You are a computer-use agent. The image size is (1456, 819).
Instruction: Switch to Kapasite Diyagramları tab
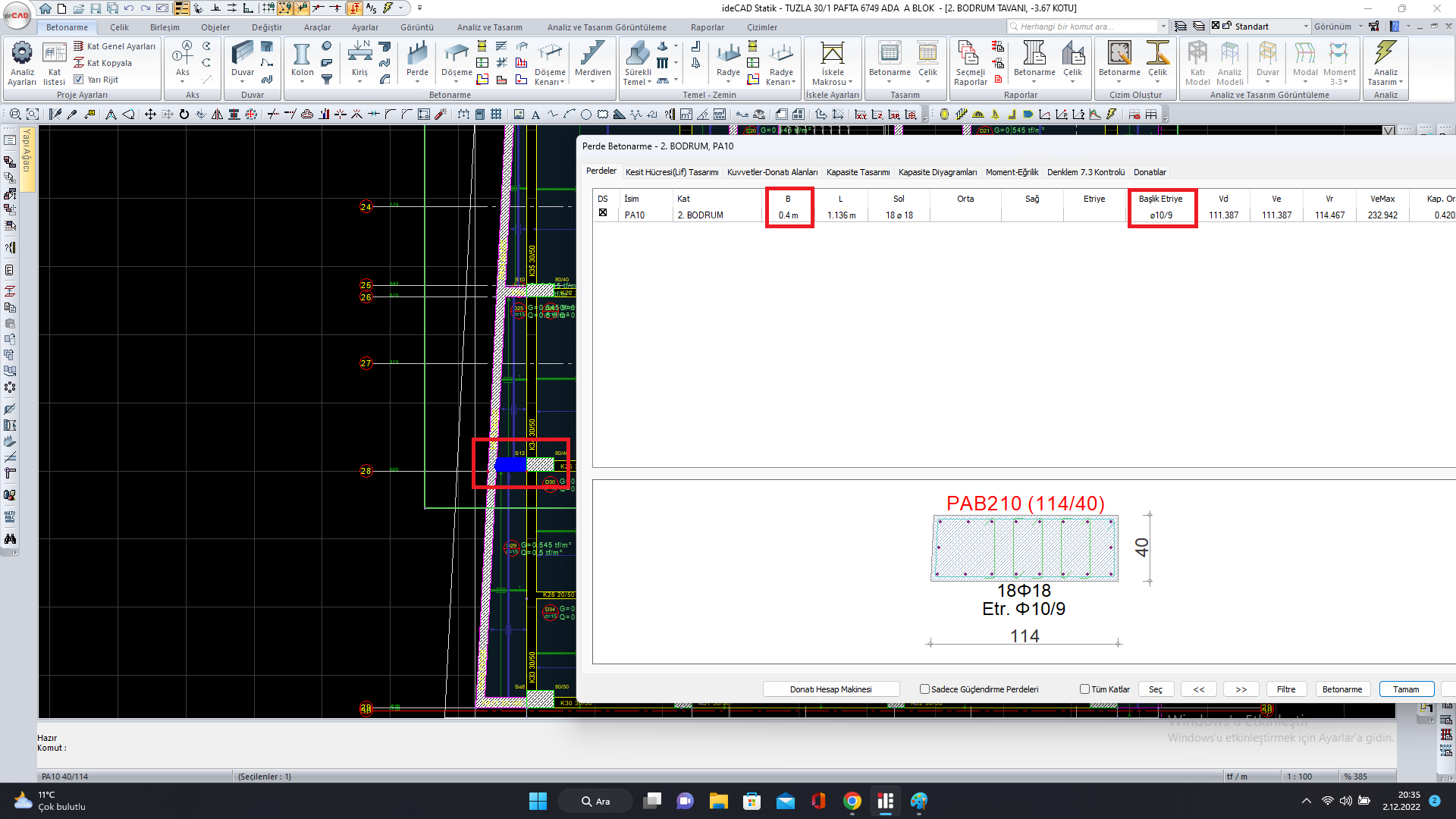(937, 172)
